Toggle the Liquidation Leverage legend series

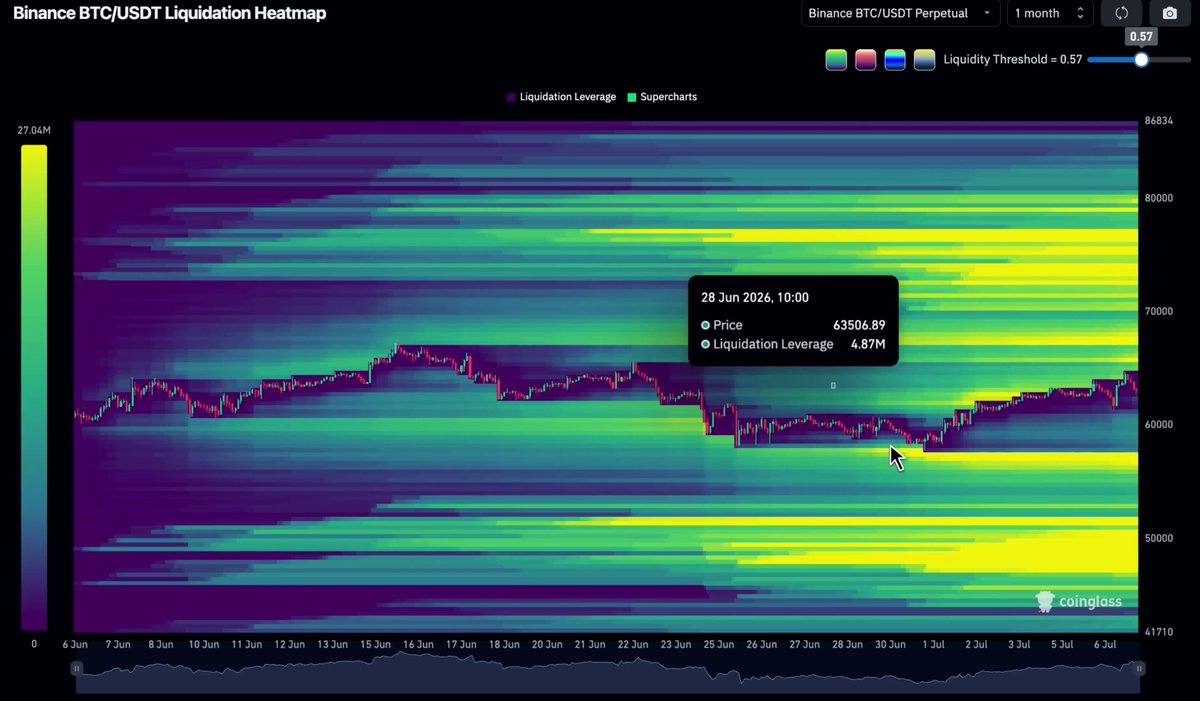(x=561, y=97)
